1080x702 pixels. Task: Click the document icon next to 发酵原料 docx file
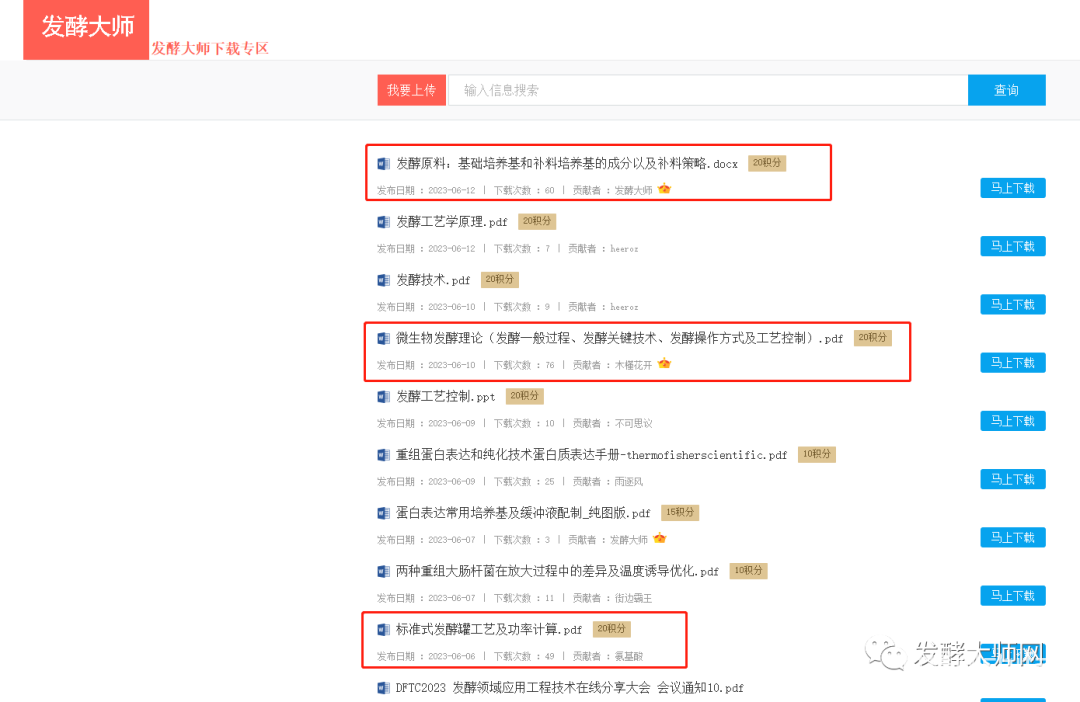383,164
